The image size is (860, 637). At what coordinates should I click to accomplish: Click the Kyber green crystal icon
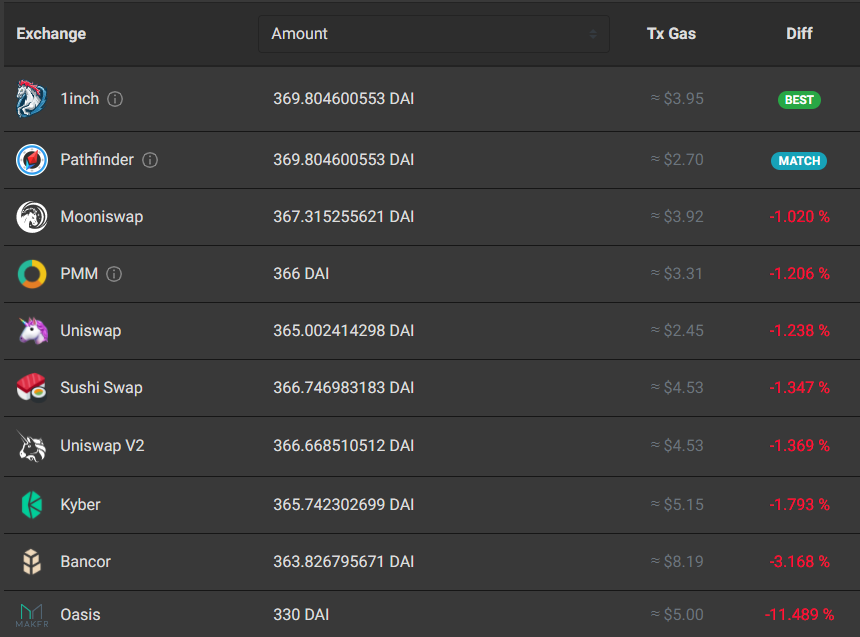pos(32,505)
